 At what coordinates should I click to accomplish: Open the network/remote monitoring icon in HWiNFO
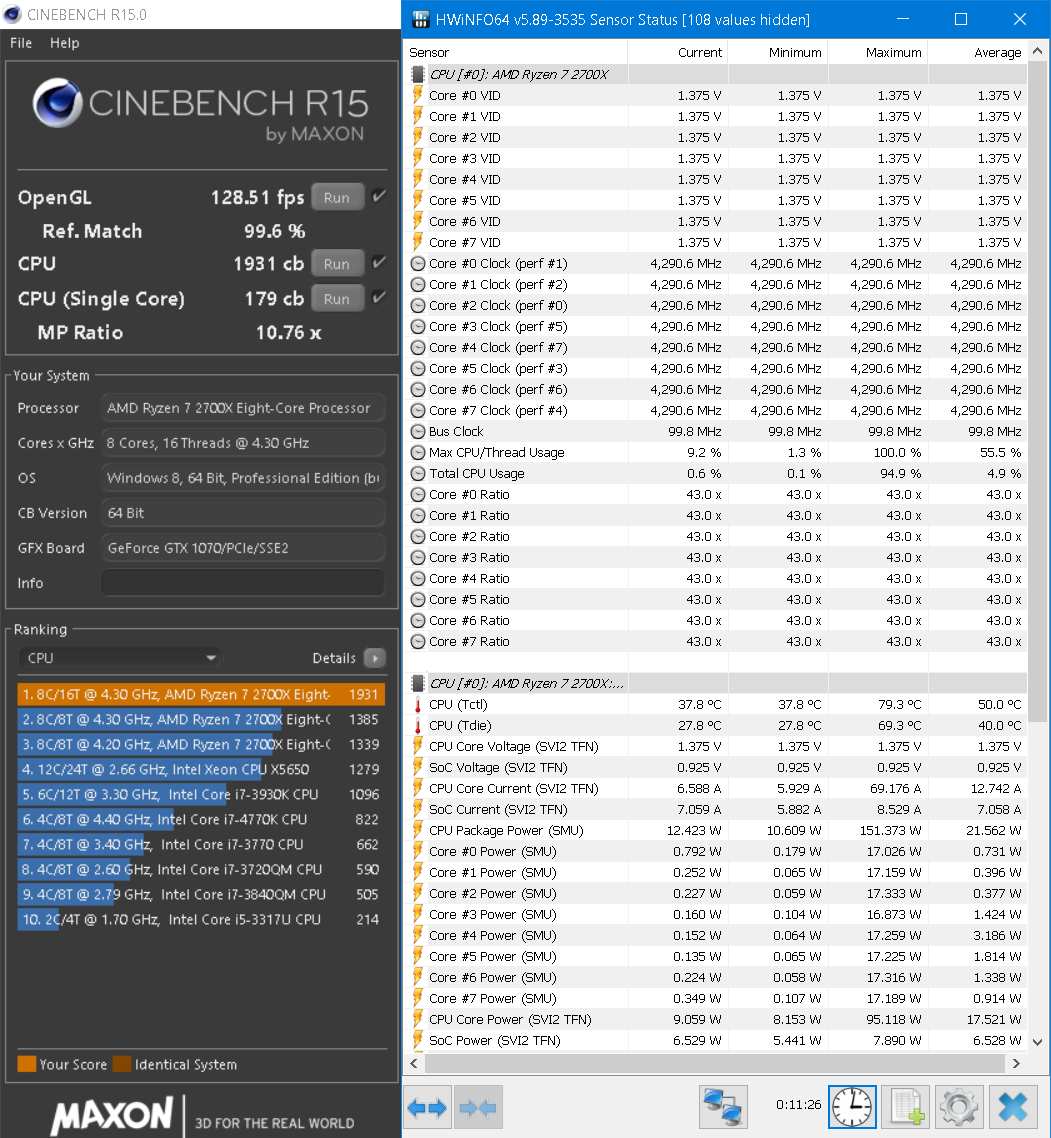(x=723, y=1107)
